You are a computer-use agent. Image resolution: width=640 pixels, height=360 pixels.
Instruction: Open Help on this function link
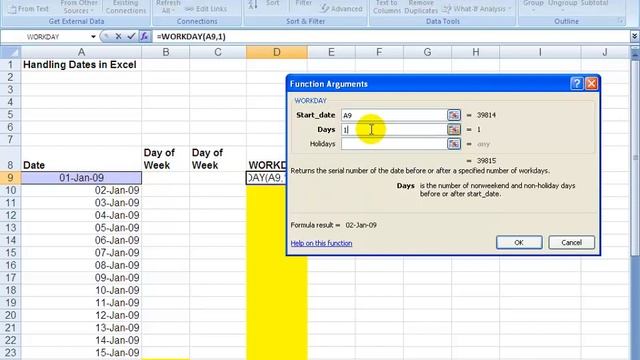coord(321,243)
